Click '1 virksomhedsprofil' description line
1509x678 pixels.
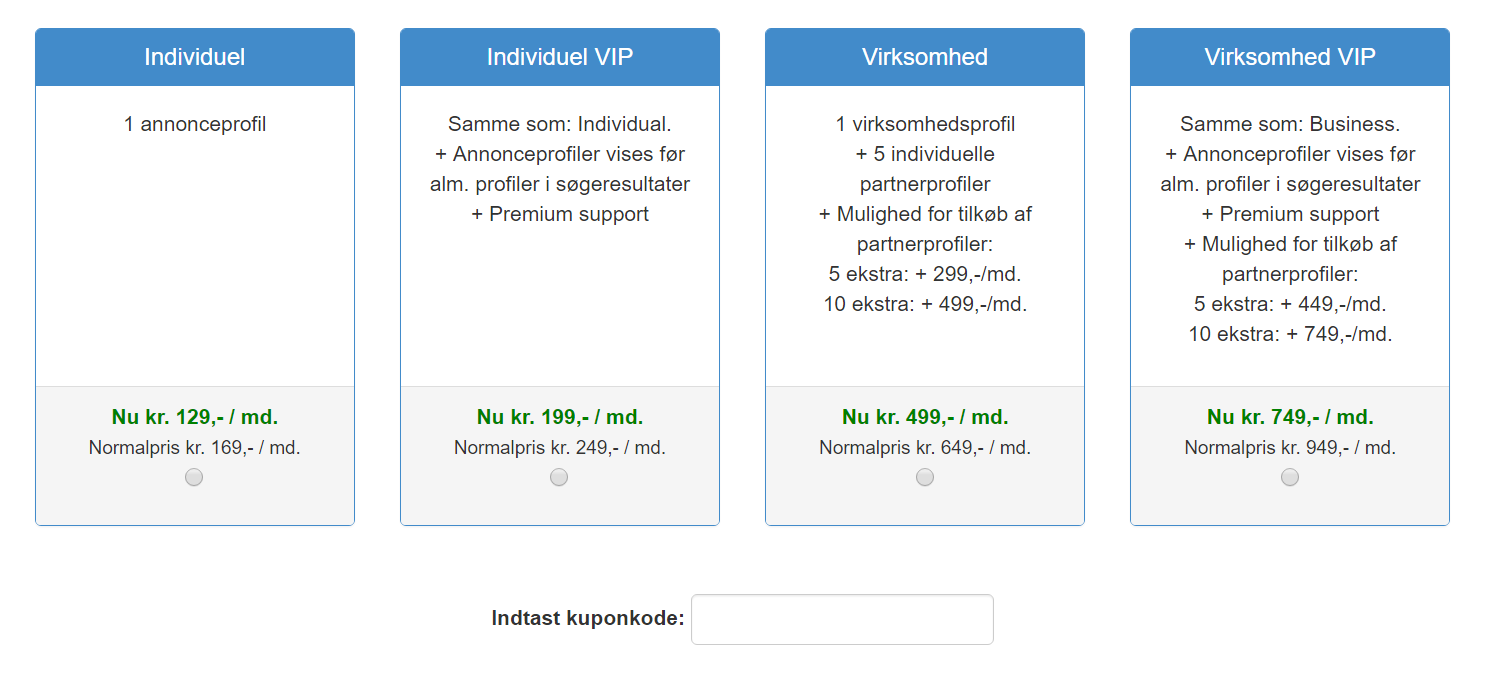click(x=925, y=124)
